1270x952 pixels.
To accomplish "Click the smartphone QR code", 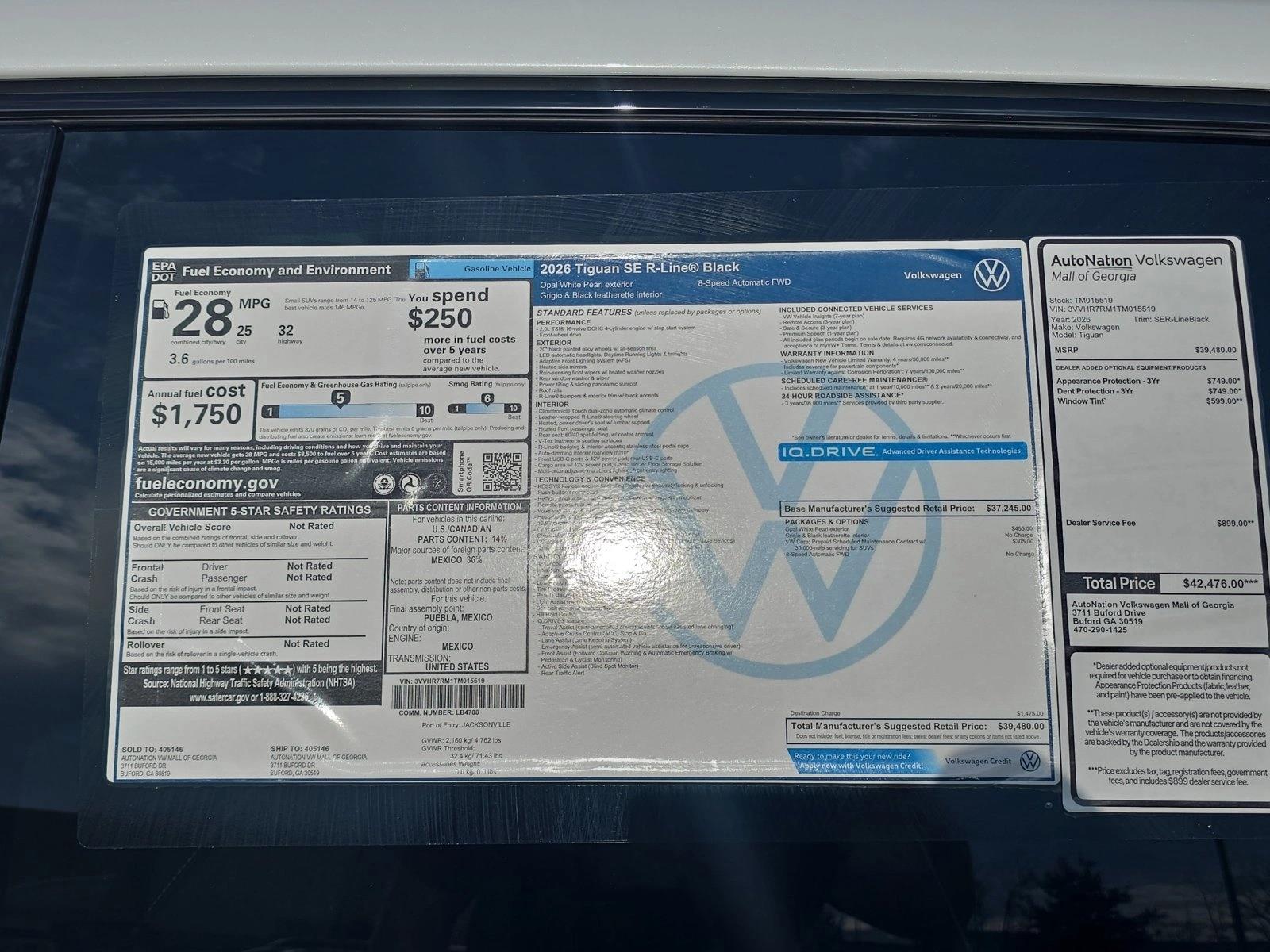I will [502, 471].
